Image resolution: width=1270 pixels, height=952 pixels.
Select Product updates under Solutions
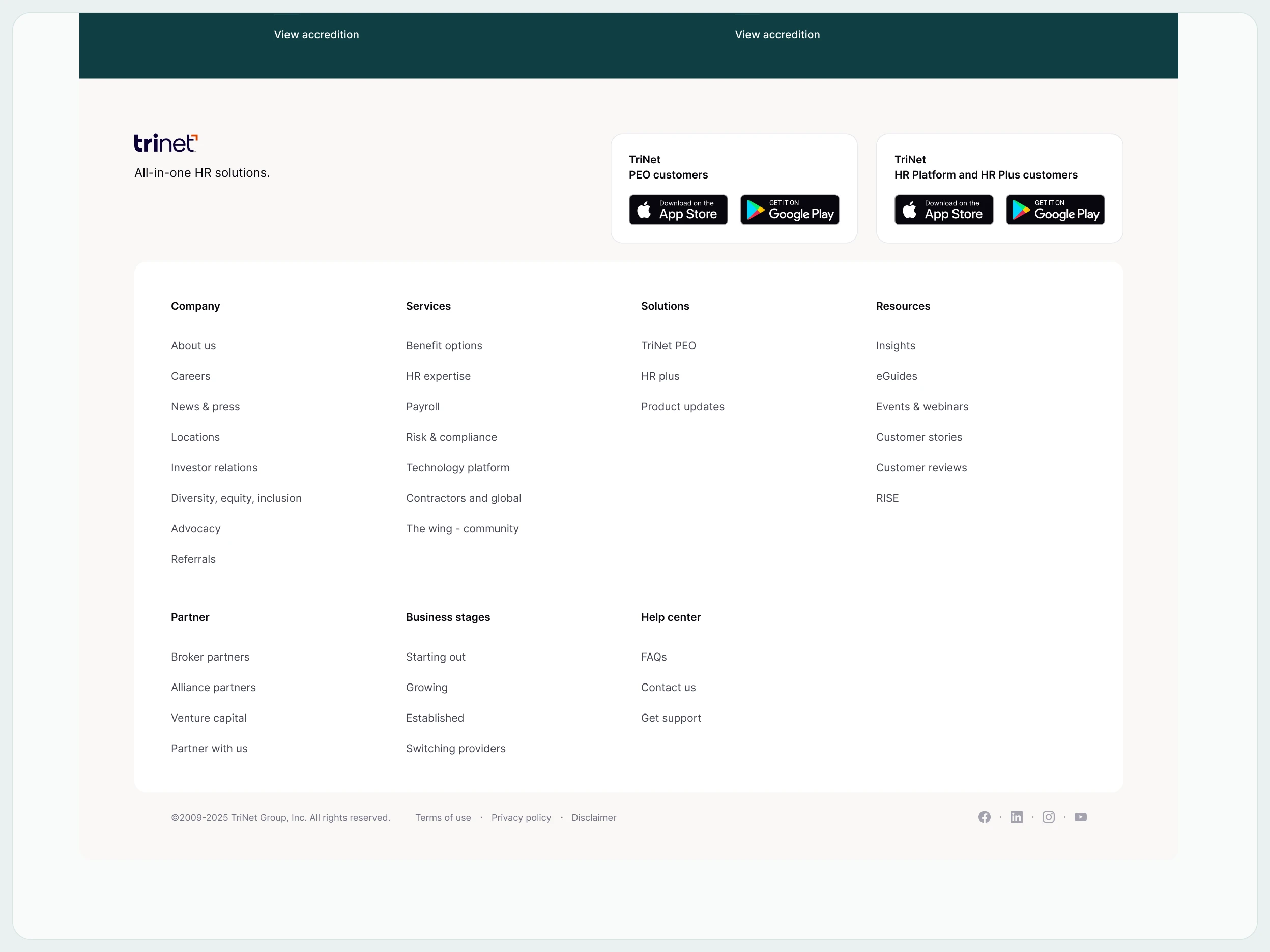tap(683, 407)
